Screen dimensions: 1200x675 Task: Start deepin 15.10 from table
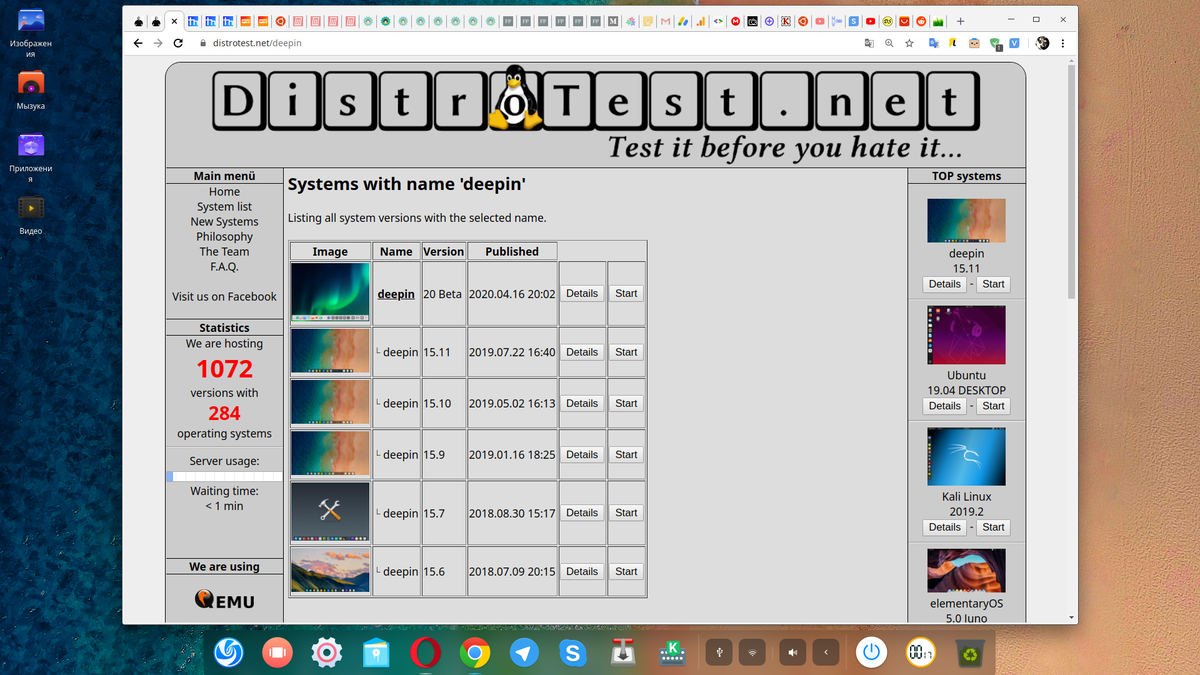[626, 403]
